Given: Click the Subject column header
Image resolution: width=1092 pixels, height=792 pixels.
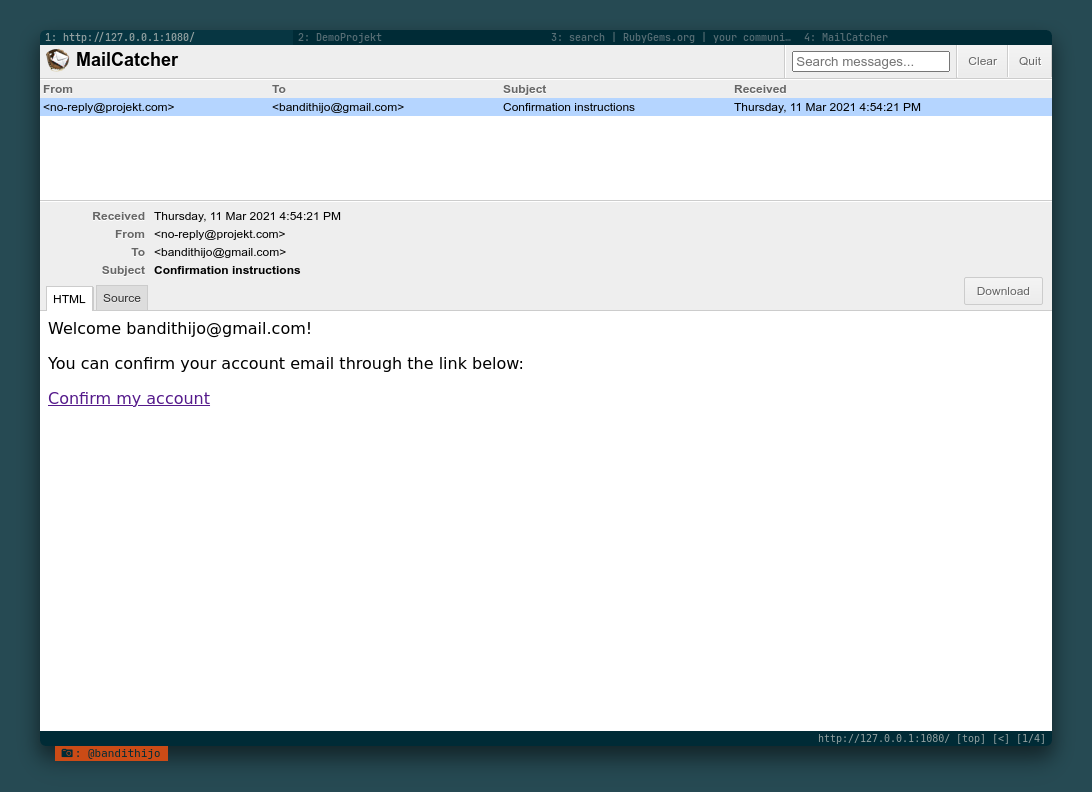Looking at the screenshot, I should click(x=524, y=89).
